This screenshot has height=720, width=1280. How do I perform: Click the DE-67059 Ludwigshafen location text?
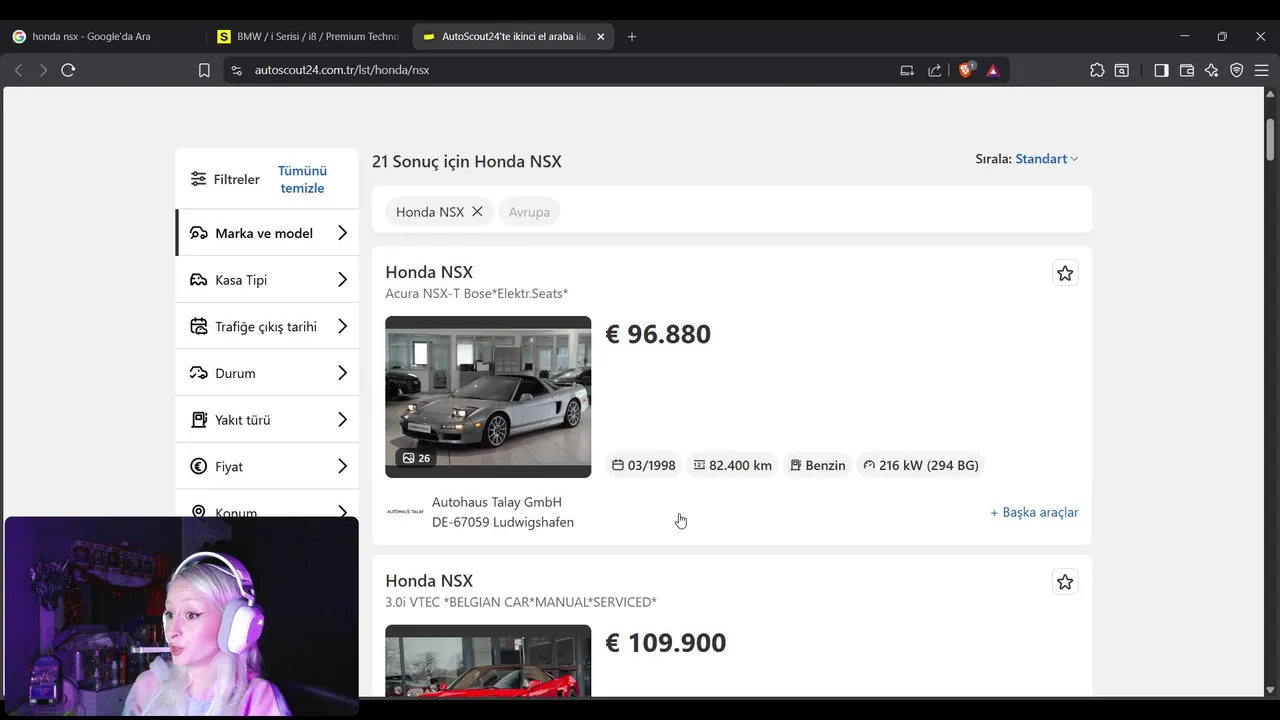pos(503,522)
